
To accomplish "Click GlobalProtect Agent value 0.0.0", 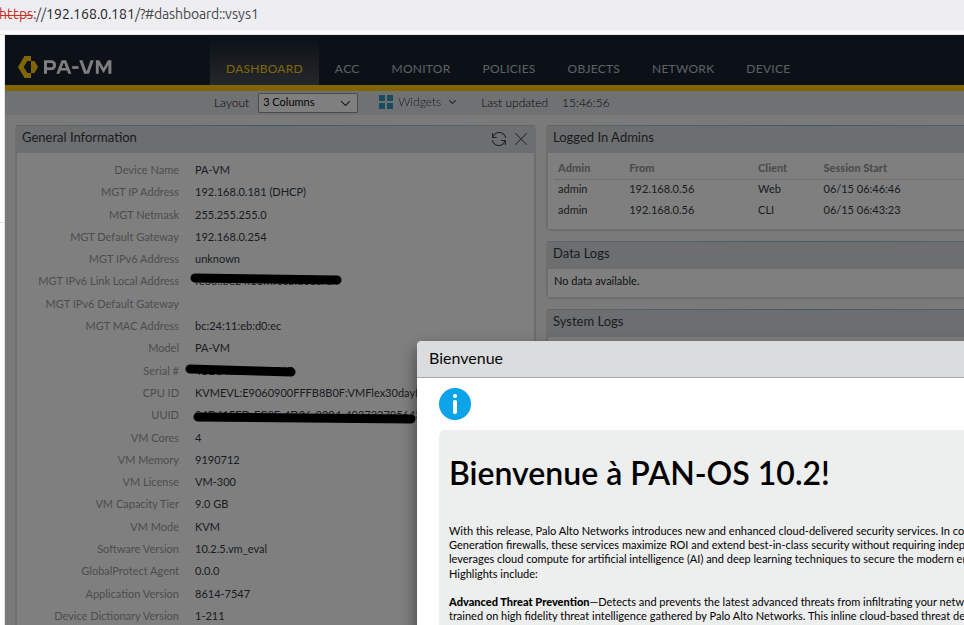I will point(207,572).
